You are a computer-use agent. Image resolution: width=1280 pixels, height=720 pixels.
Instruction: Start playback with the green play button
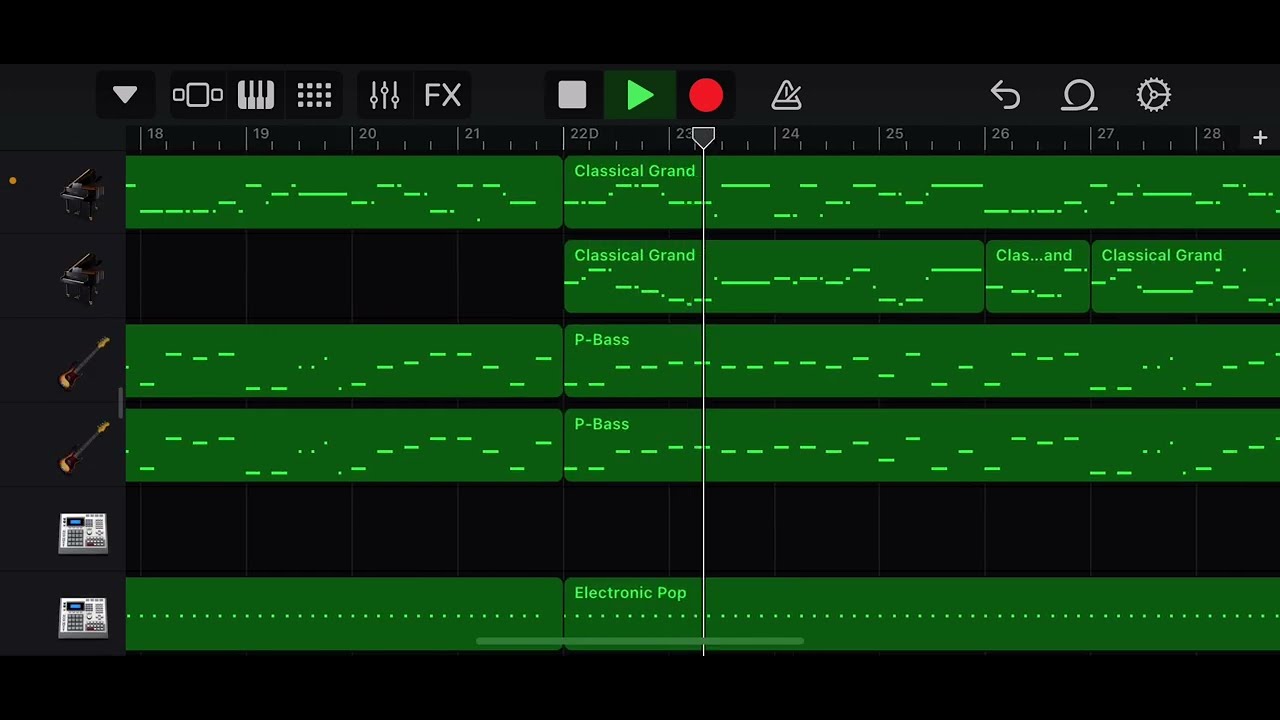point(640,95)
